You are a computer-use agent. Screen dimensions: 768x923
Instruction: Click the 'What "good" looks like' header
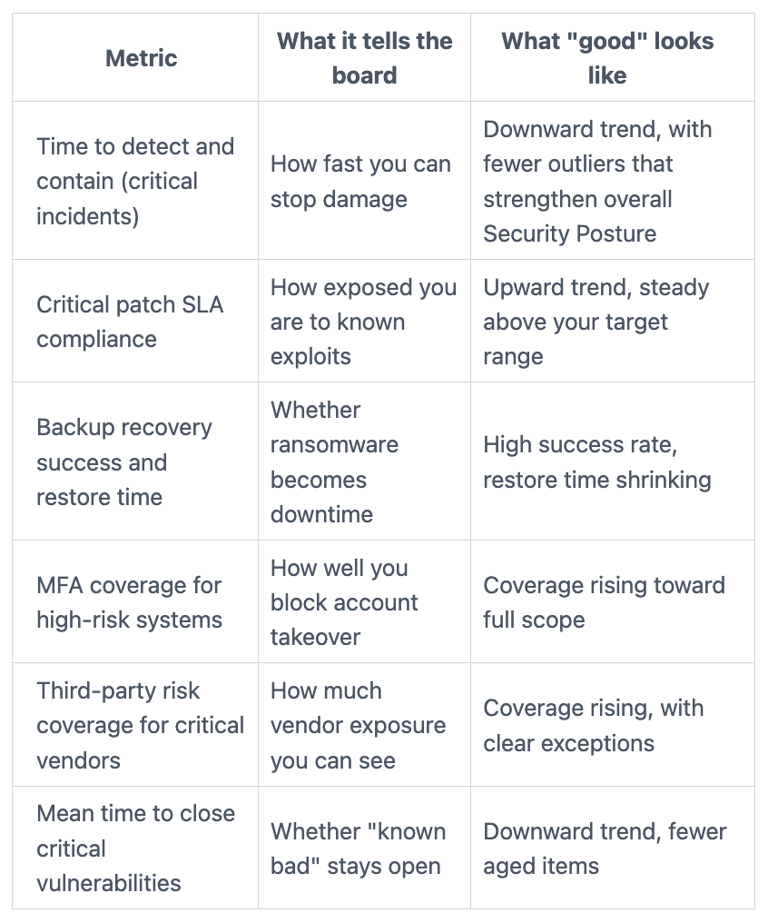point(613,58)
